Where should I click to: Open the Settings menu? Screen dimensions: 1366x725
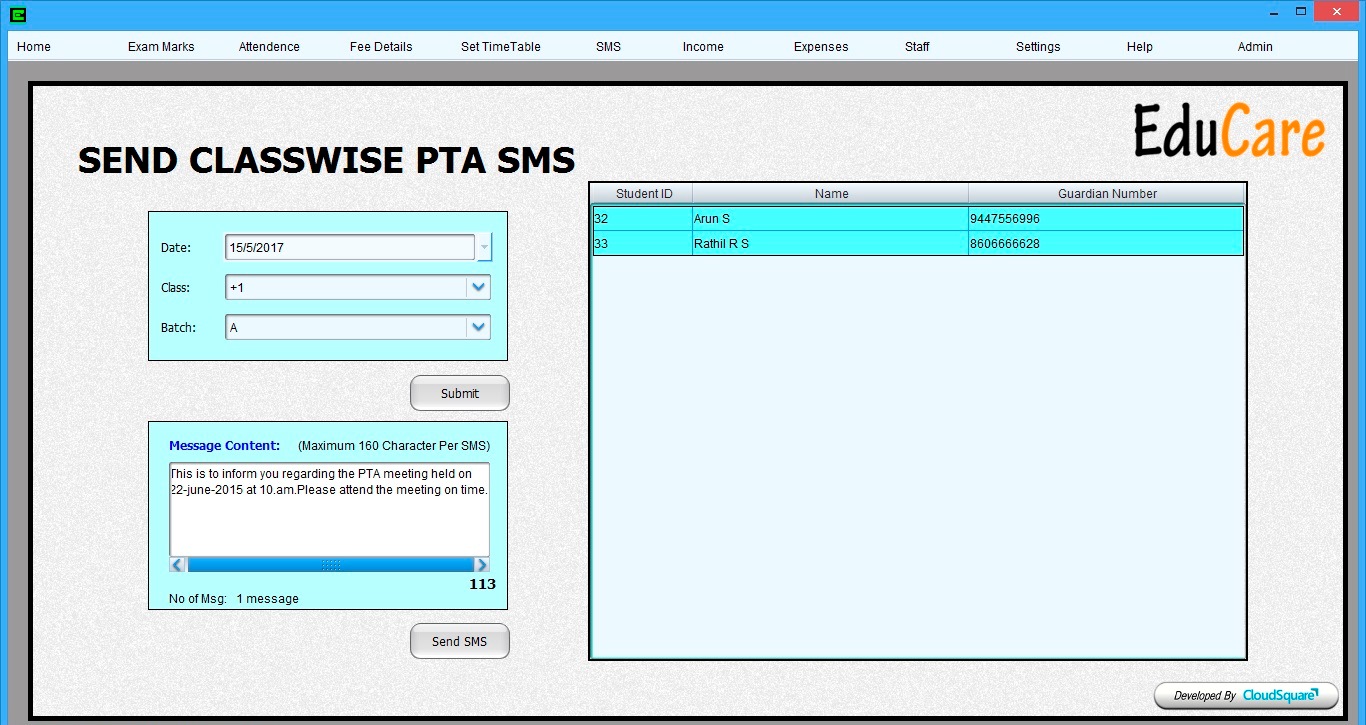(x=1038, y=47)
